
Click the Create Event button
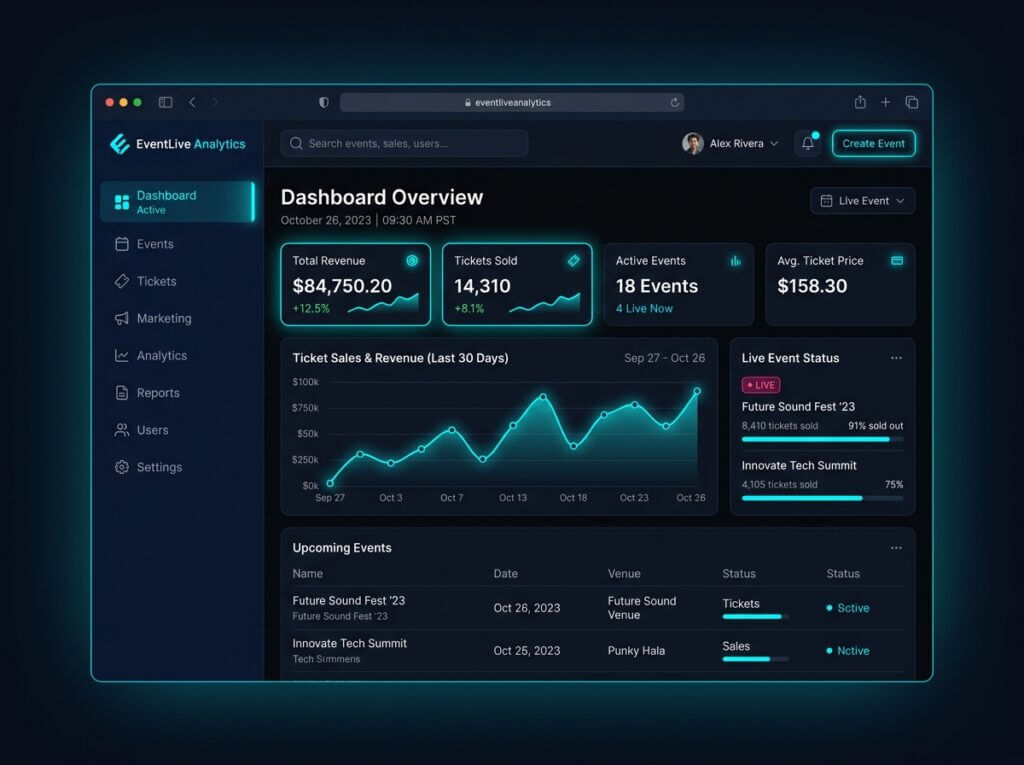click(874, 143)
